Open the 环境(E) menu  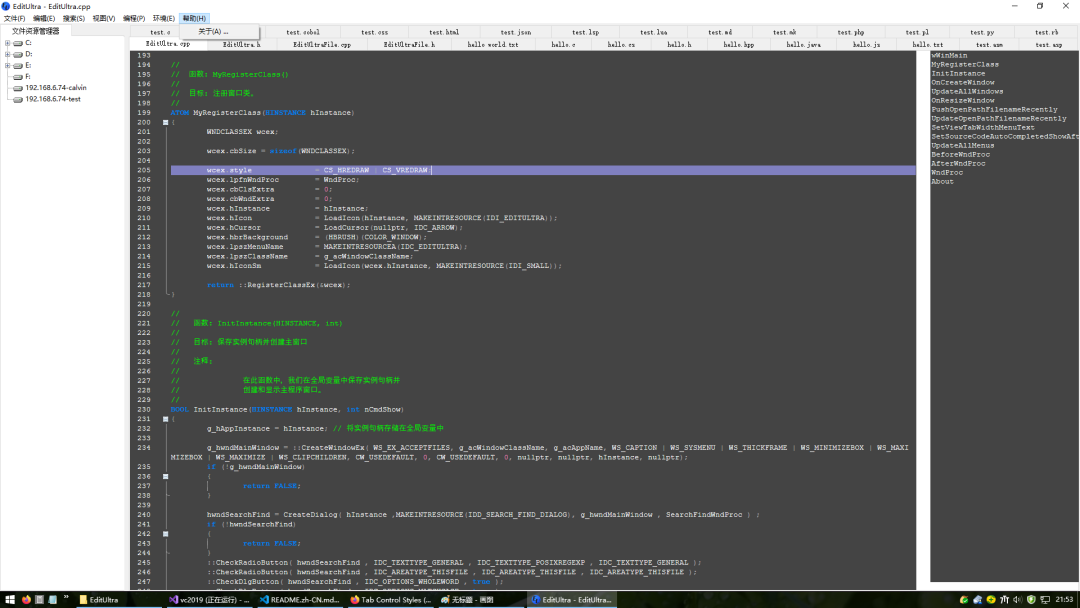click(x=163, y=19)
